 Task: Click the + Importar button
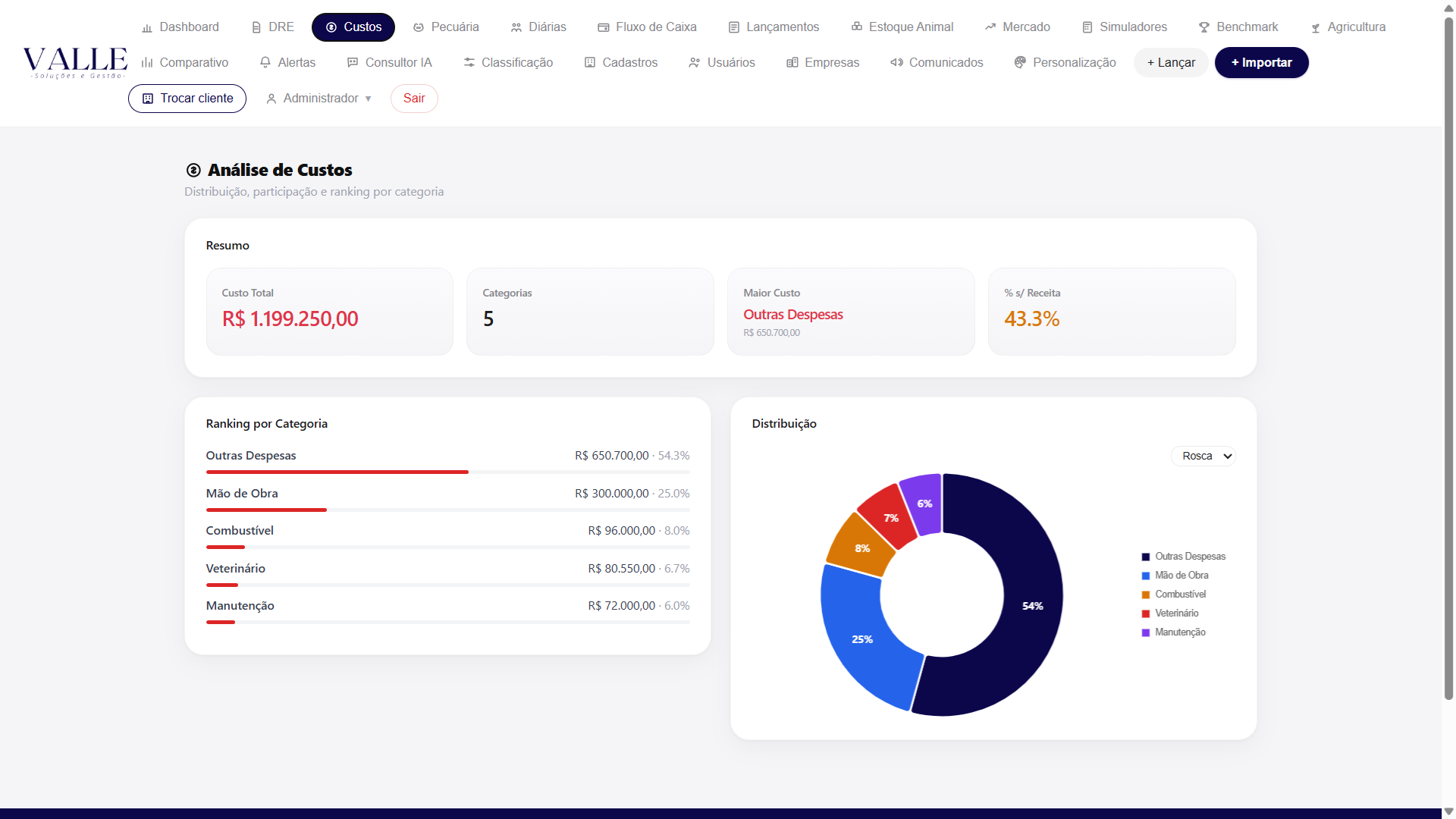tap(1262, 62)
